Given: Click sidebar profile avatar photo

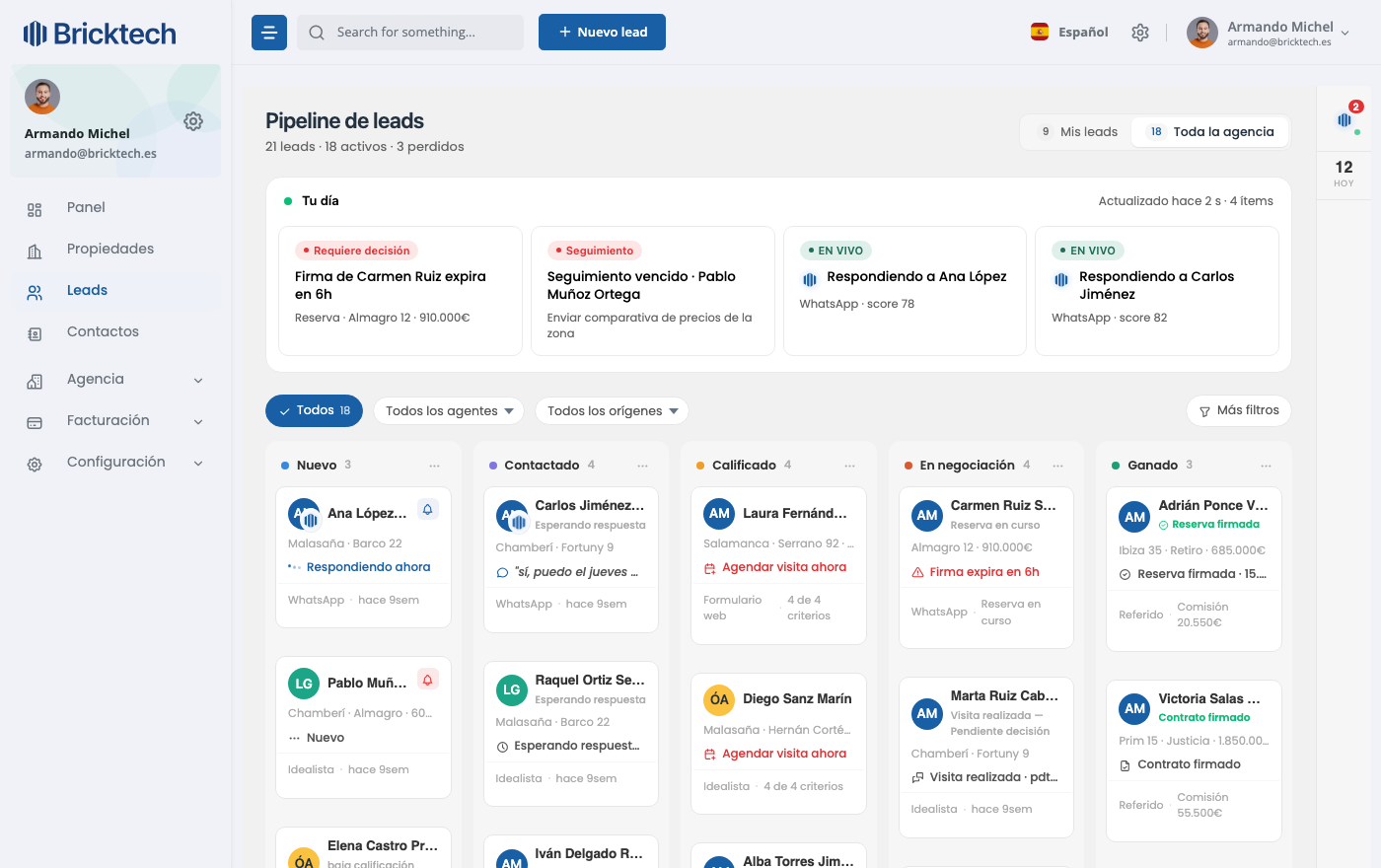Looking at the screenshot, I should point(42,97).
